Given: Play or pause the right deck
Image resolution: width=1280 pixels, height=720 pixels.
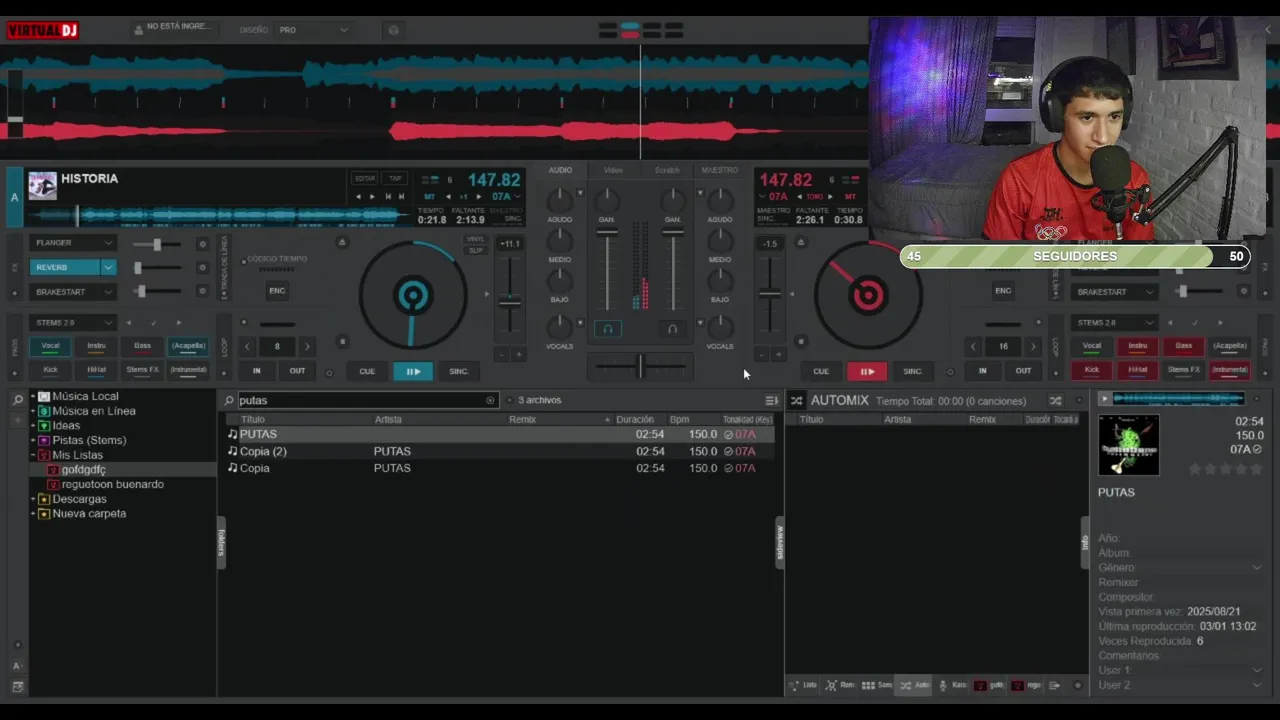Looking at the screenshot, I should (867, 371).
